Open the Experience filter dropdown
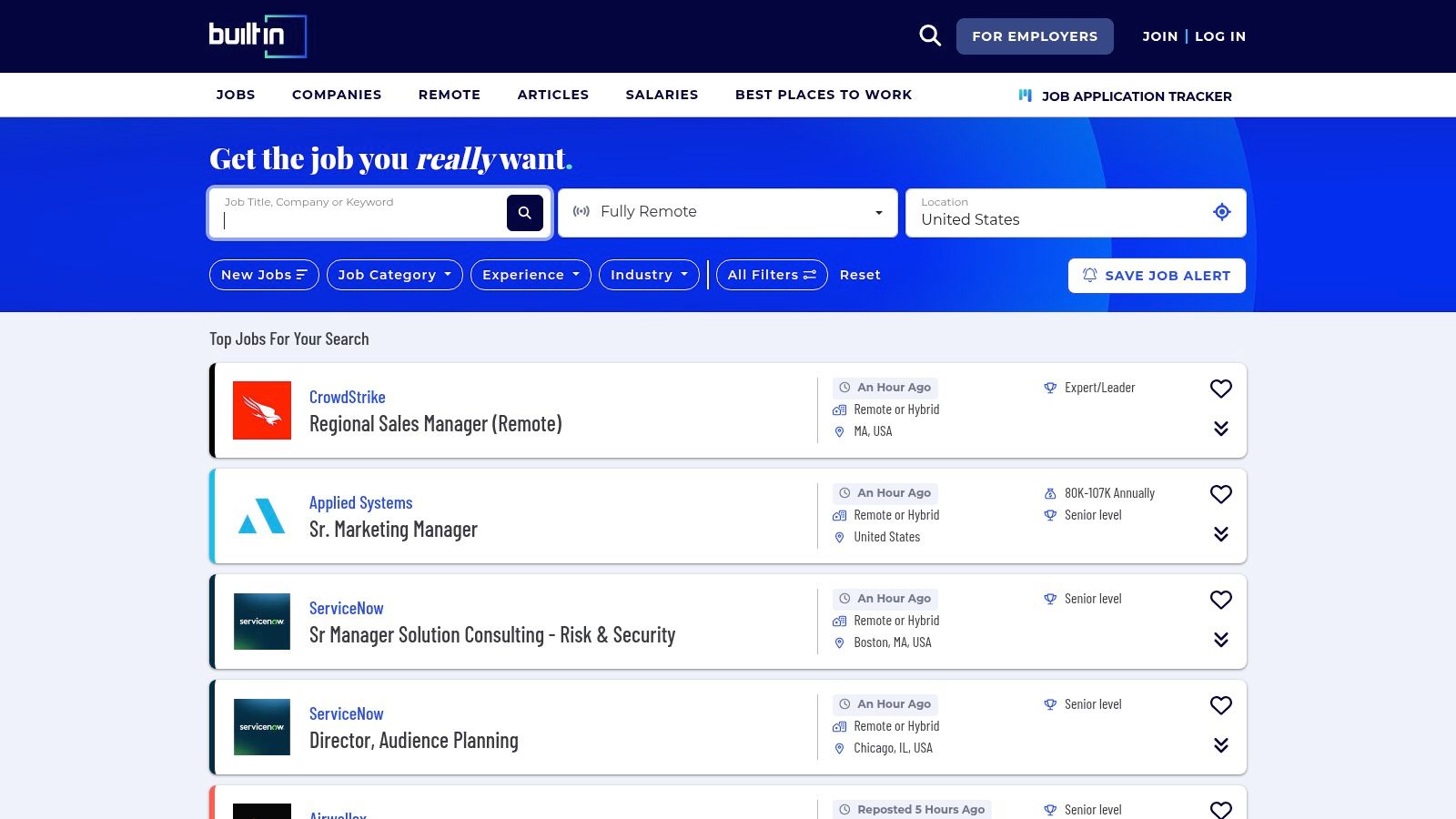This screenshot has height=819, width=1456. point(530,275)
